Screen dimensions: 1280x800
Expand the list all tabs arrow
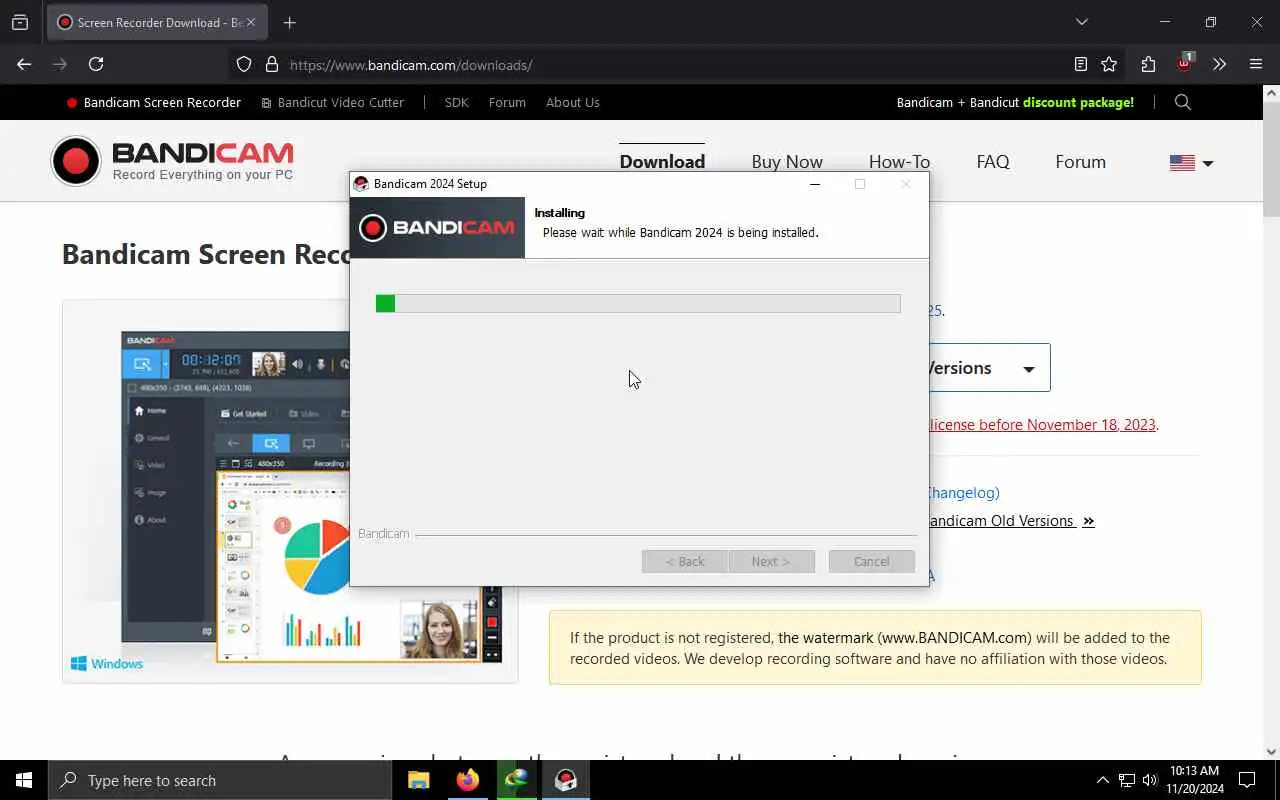(x=1081, y=22)
